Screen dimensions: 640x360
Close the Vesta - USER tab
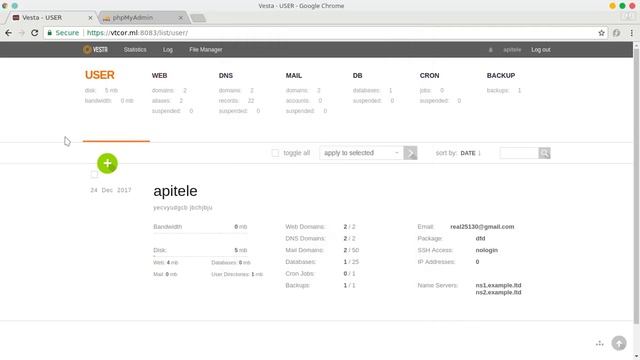(90, 18)
